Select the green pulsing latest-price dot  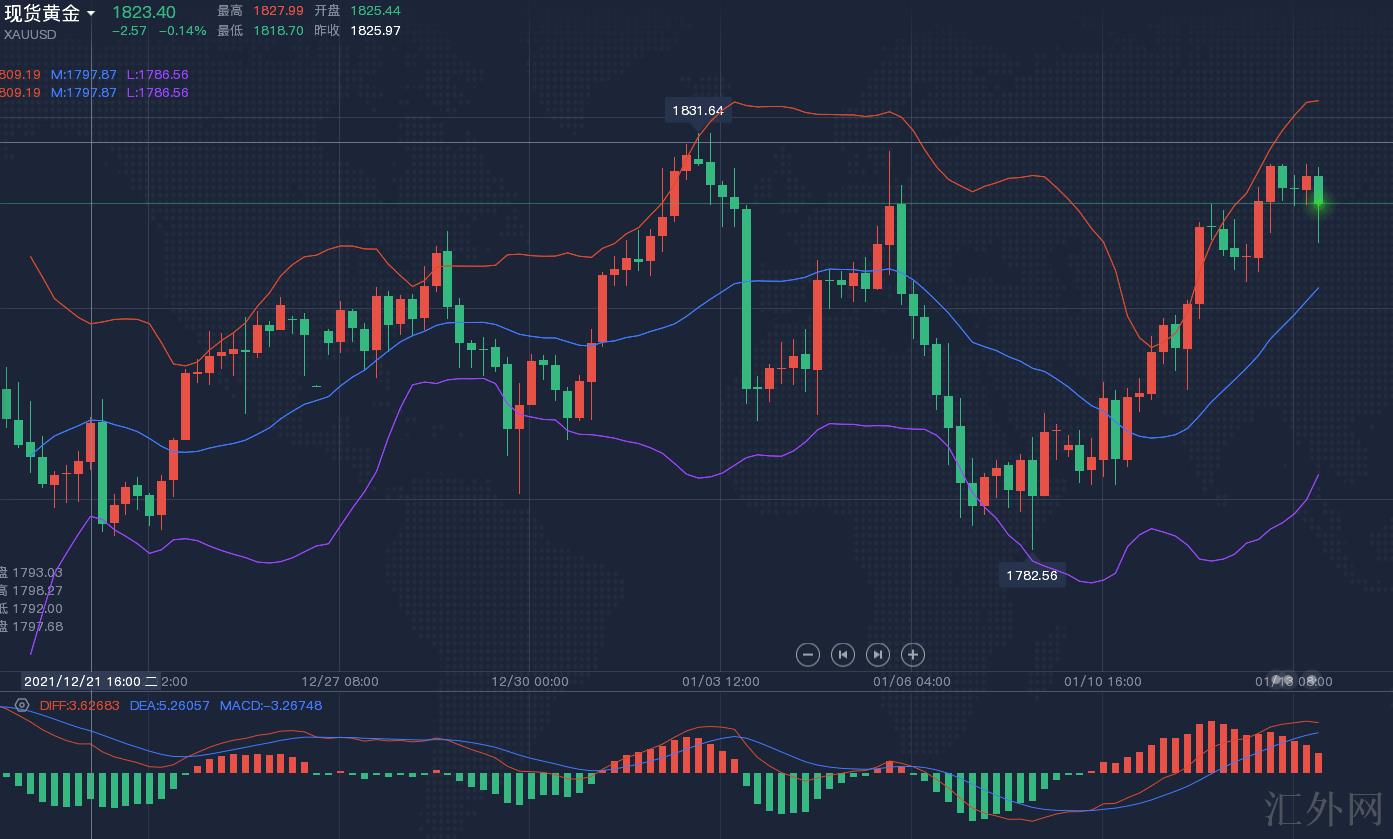click(1318, 203)
